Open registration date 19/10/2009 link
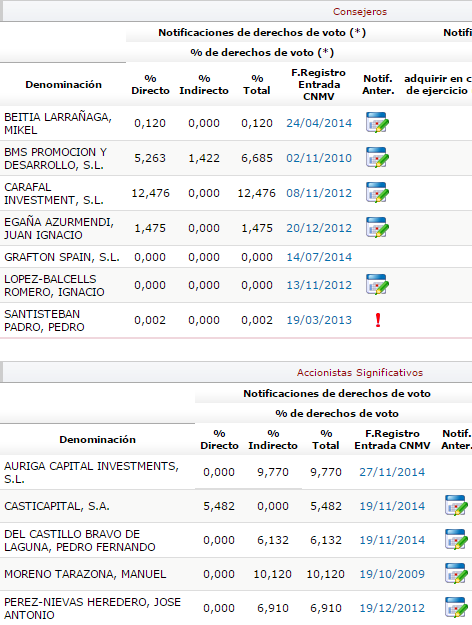The height and width of the screenshot is (625, 472). coord(392,574)
